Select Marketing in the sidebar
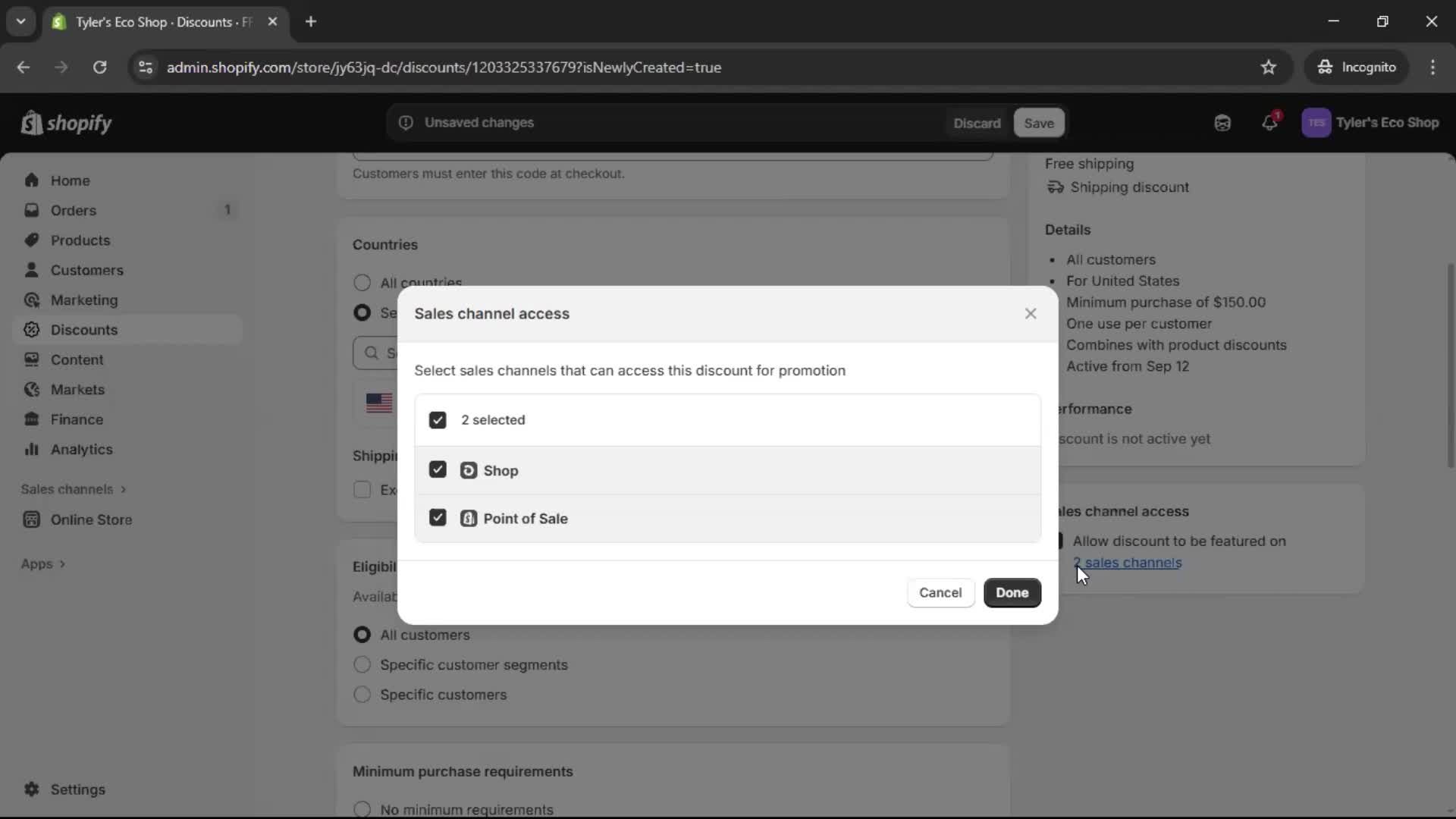Image resolution: width=1456 pixels, height=819 pixels. 84,300
